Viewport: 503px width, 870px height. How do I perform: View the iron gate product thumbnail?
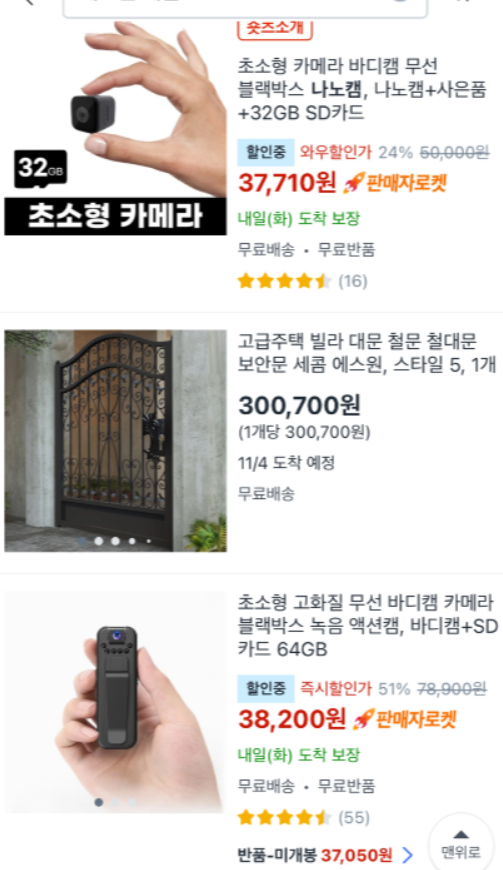point(115,441)
